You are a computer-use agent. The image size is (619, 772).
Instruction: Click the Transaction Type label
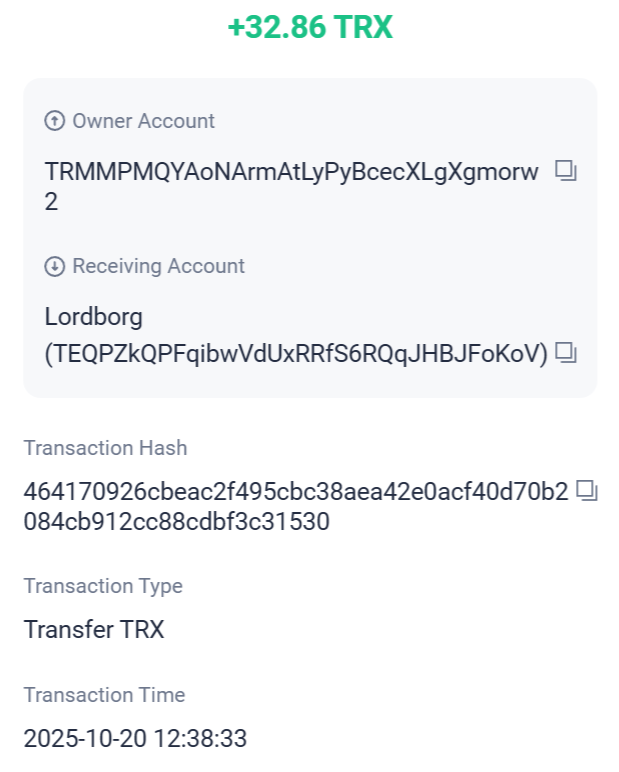pos(103,586)
